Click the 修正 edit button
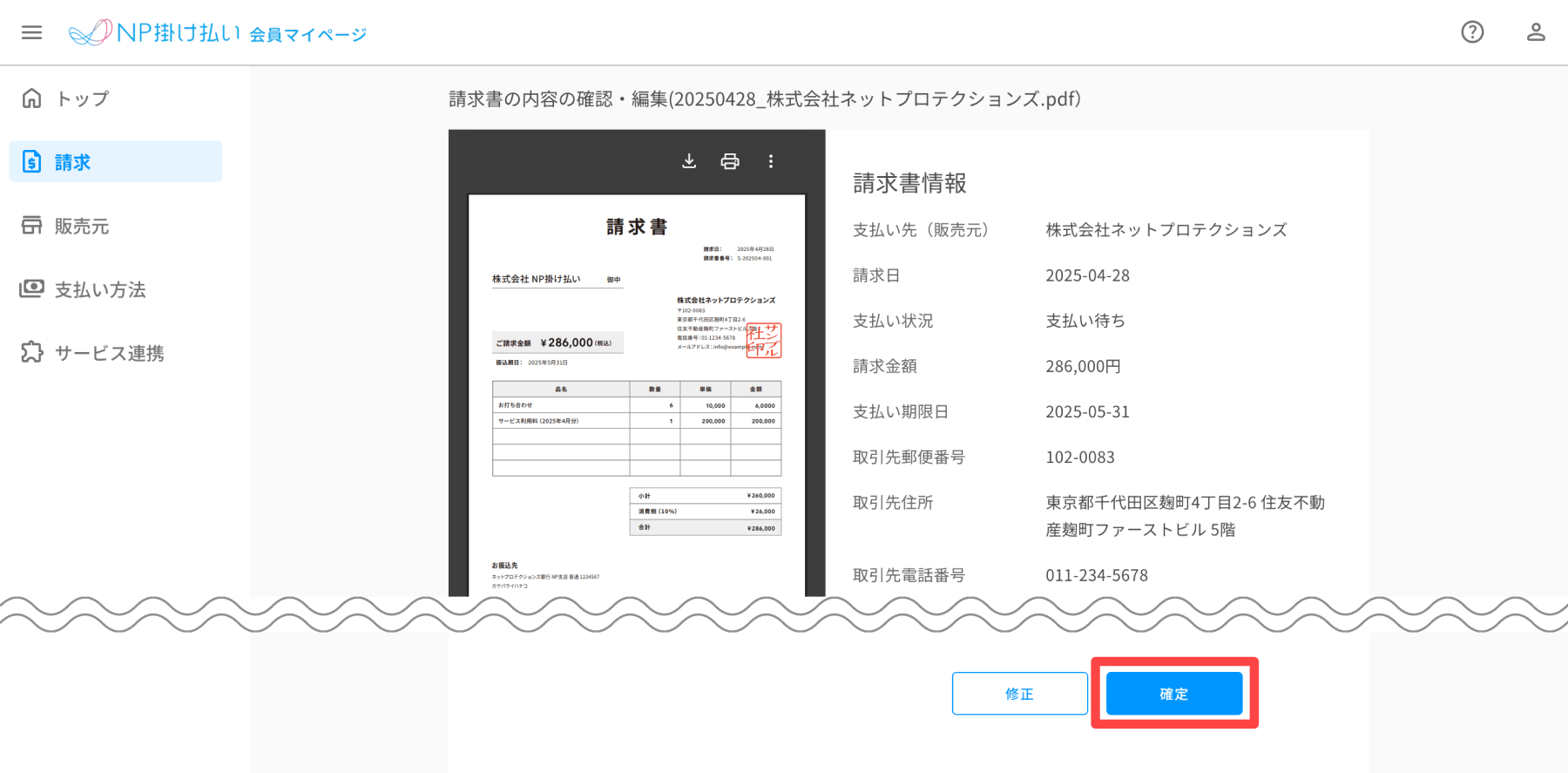 1019,694
